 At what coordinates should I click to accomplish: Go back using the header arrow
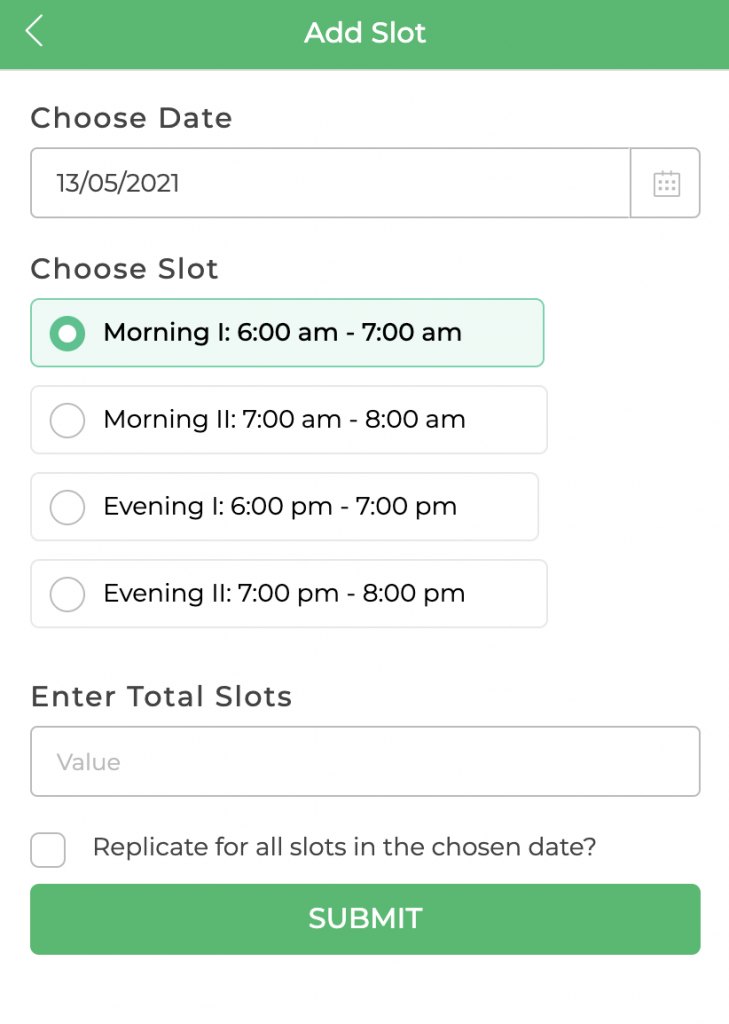[34, 31]
